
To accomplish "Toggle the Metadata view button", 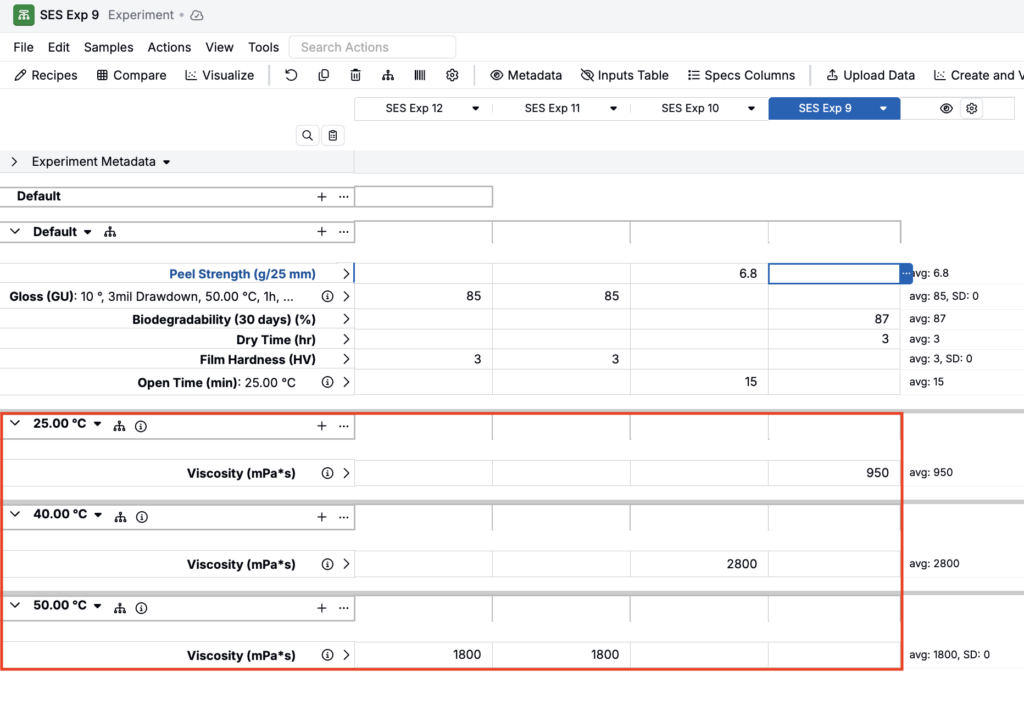I will (526, 75).
